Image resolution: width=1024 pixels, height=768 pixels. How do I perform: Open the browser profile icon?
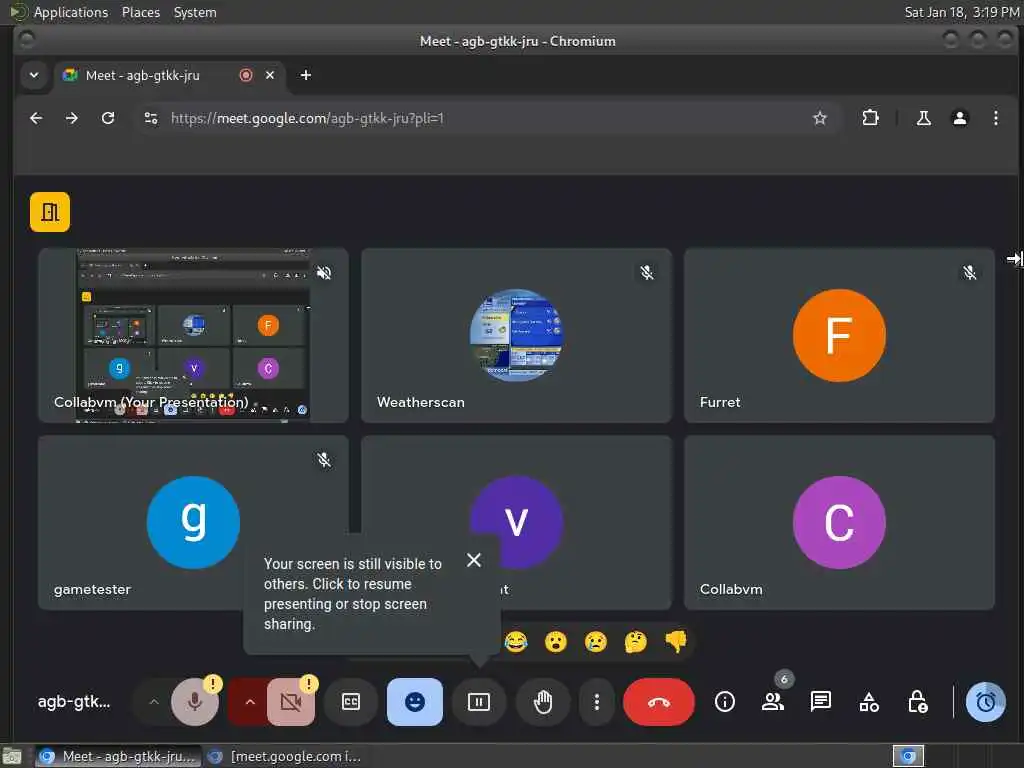click(x=959, y=118)
